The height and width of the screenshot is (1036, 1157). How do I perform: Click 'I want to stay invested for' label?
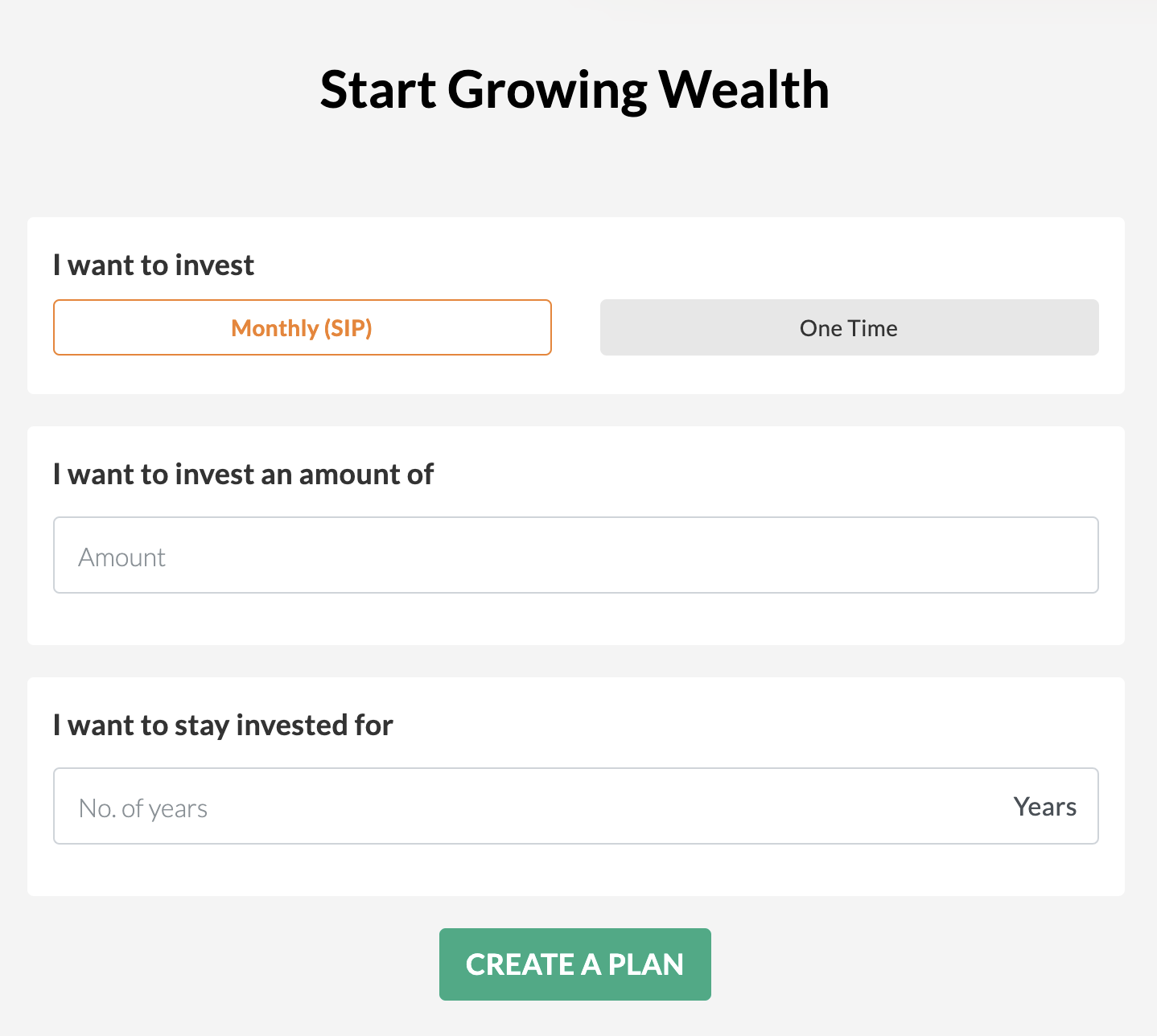click(x=223, y=726)
